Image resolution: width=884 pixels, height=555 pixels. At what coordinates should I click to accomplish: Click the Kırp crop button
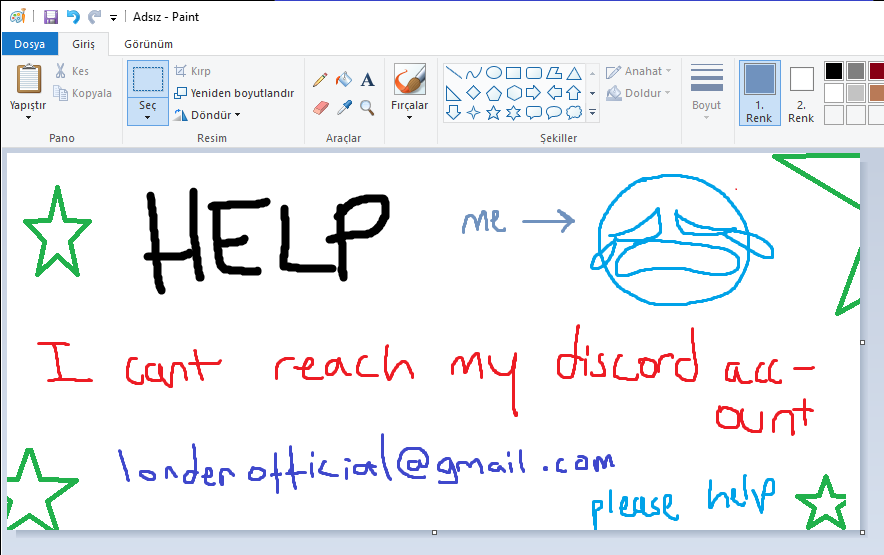click(x=193, y=71)
